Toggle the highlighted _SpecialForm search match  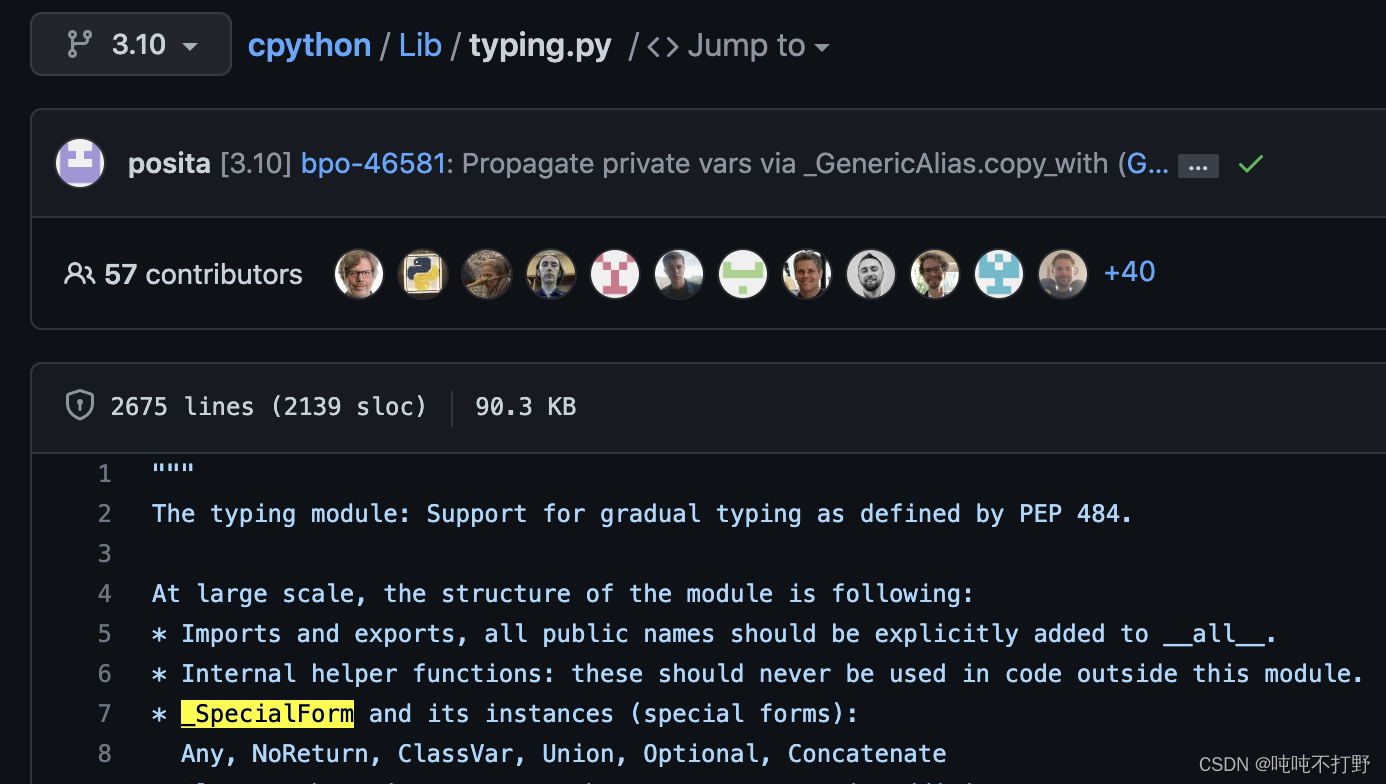(266, 713)
